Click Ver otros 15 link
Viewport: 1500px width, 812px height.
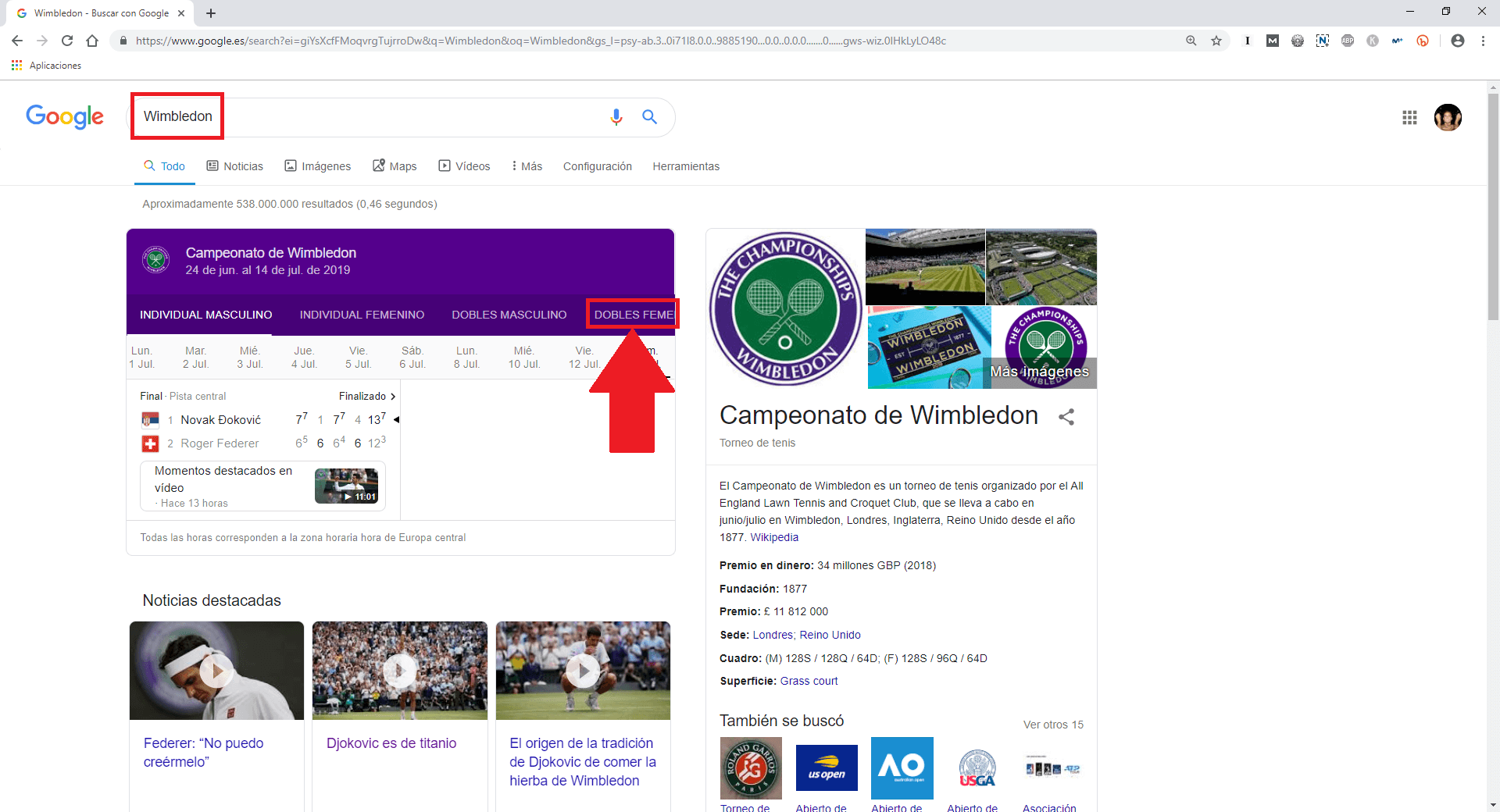pyautogui.click(x=1053, y=725)
